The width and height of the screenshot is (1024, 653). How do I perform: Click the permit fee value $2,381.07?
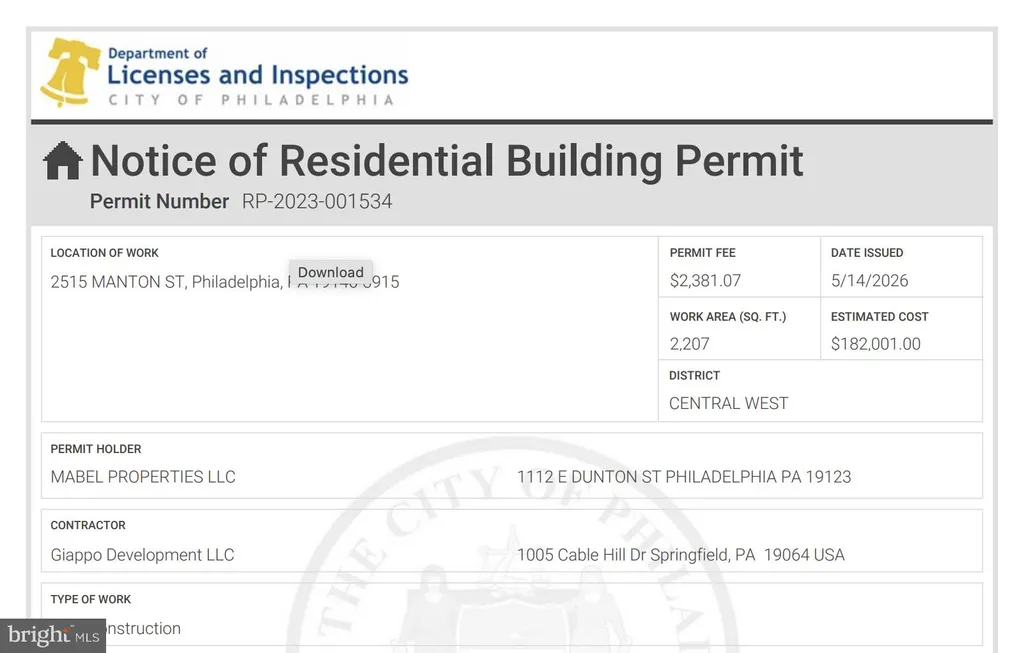(705, 281)
